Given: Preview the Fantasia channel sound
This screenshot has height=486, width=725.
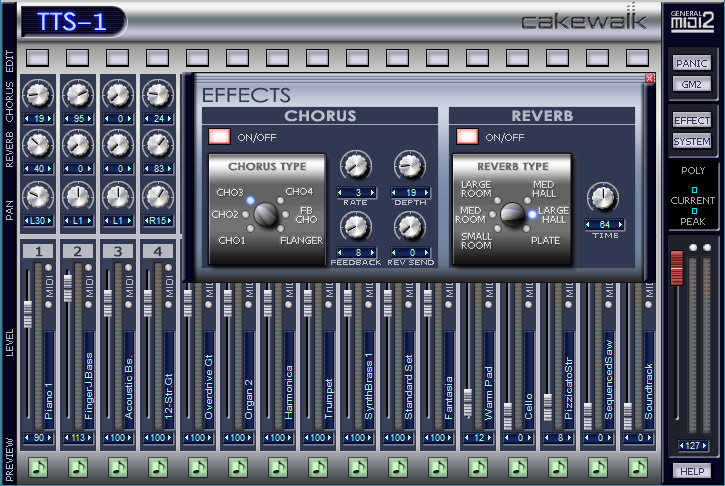Looking at the screenshot, I should click(x=438, y=468).
